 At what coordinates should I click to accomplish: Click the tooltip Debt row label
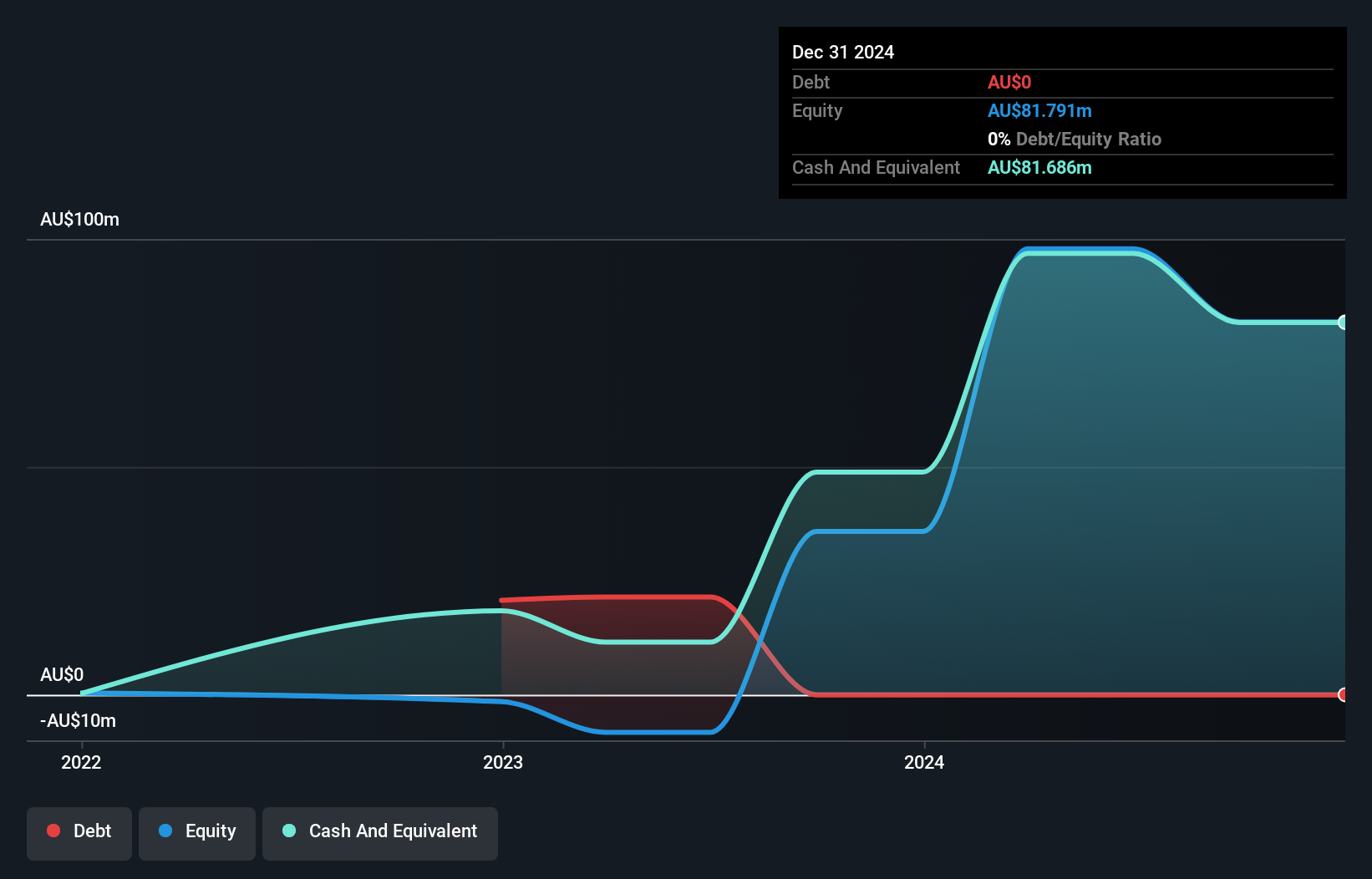pyautogui.click(x=810, y=82)
